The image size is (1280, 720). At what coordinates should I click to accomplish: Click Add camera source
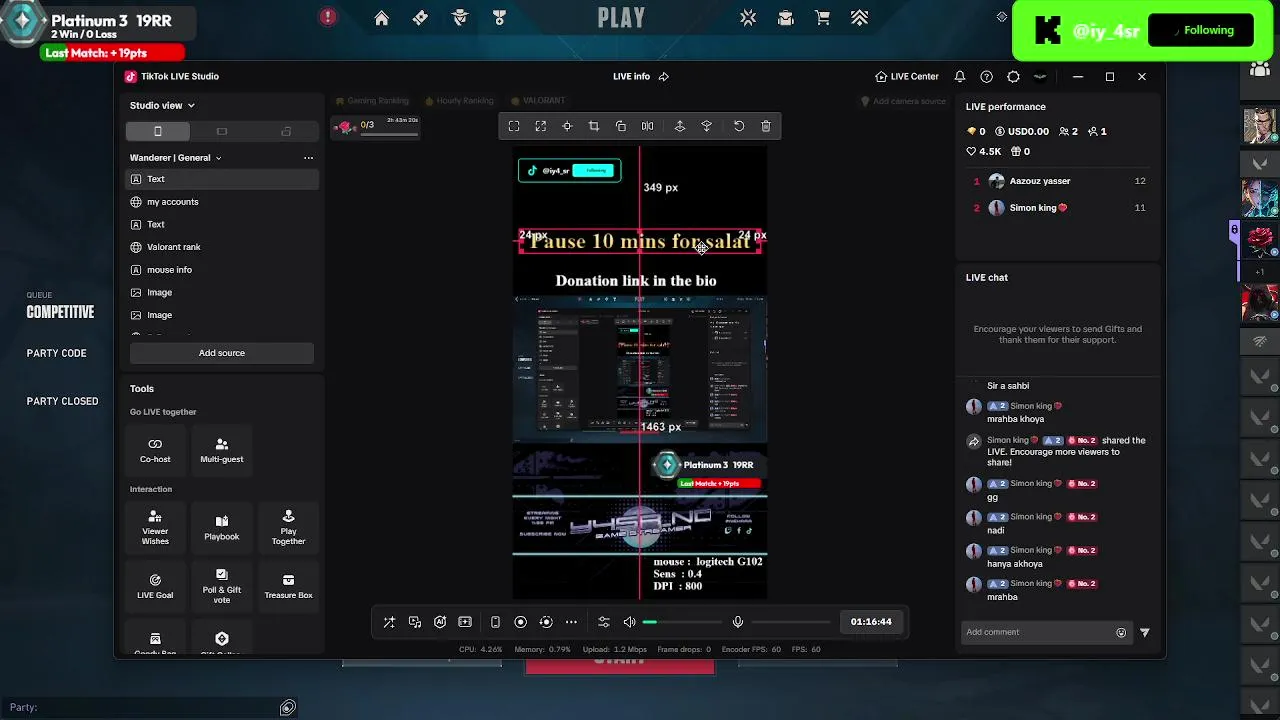click(x=903, y=101)
